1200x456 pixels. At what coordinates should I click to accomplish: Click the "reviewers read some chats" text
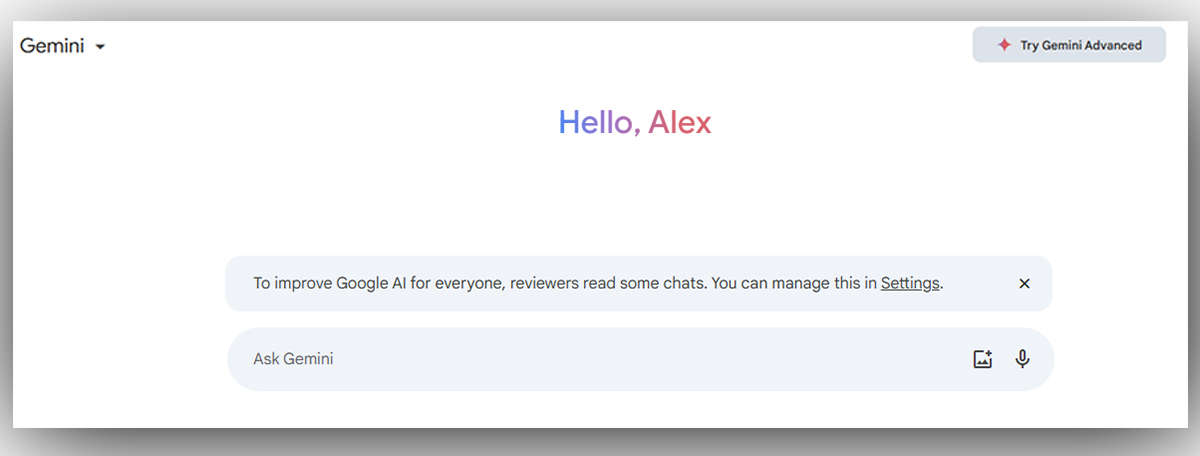tap(608, 283)
